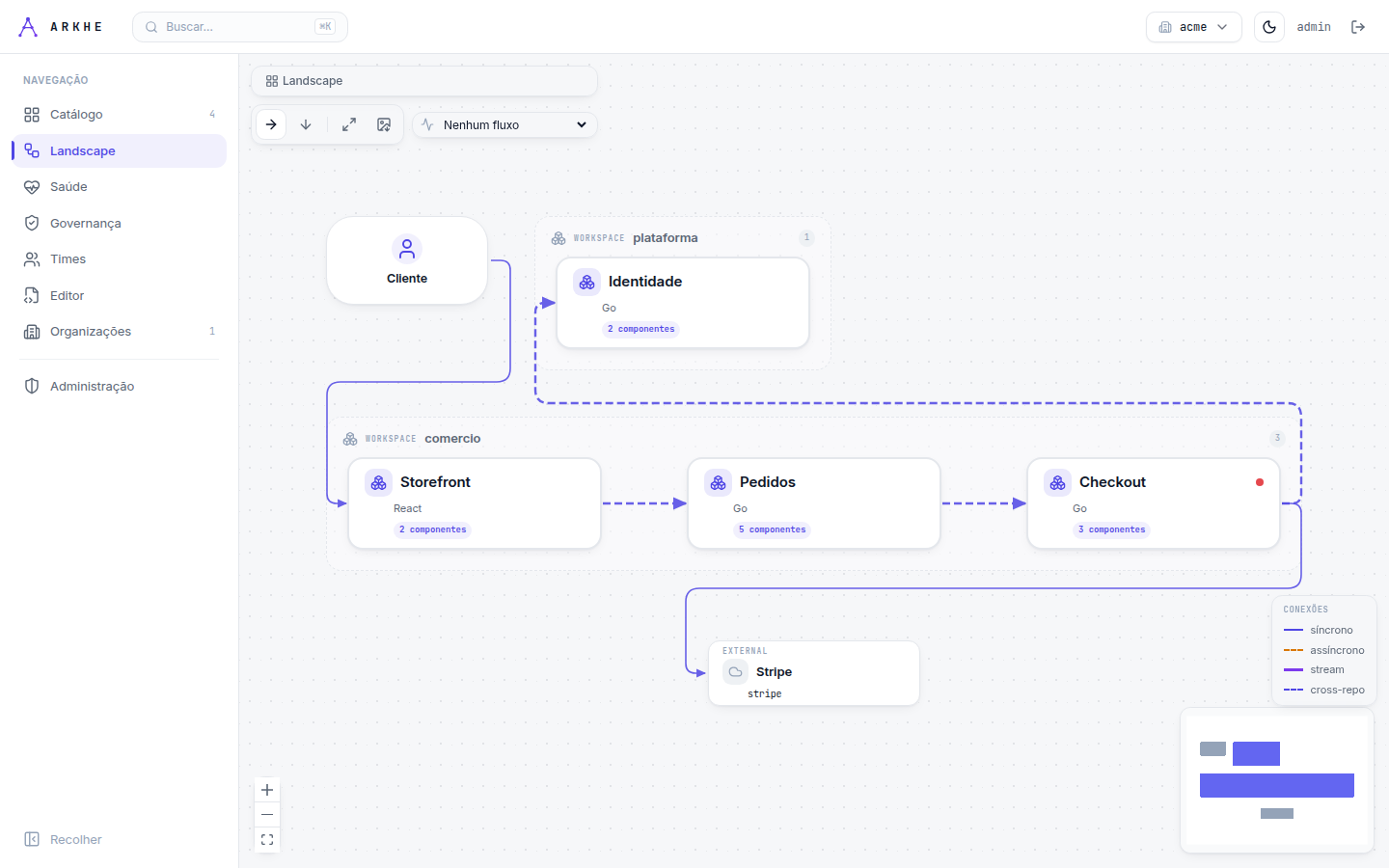Image resolution: width=1389 pixels, height=868 pixels.
Task: Open the Nenhum fluxo dropdown
Action: pyautogui.click(x=504, y=124)
